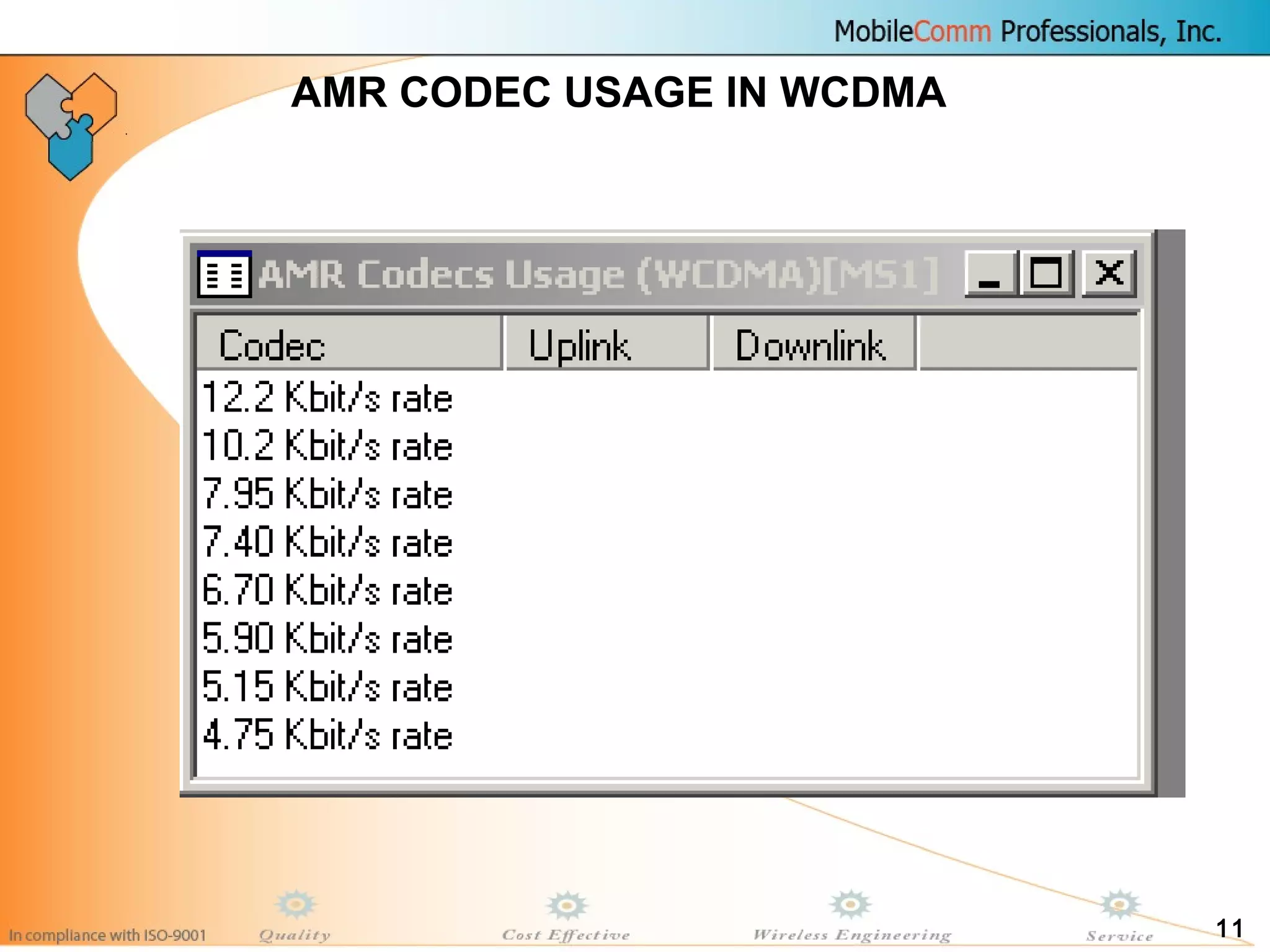
Task: Click the Downlink column header
Action: (814, 343)
